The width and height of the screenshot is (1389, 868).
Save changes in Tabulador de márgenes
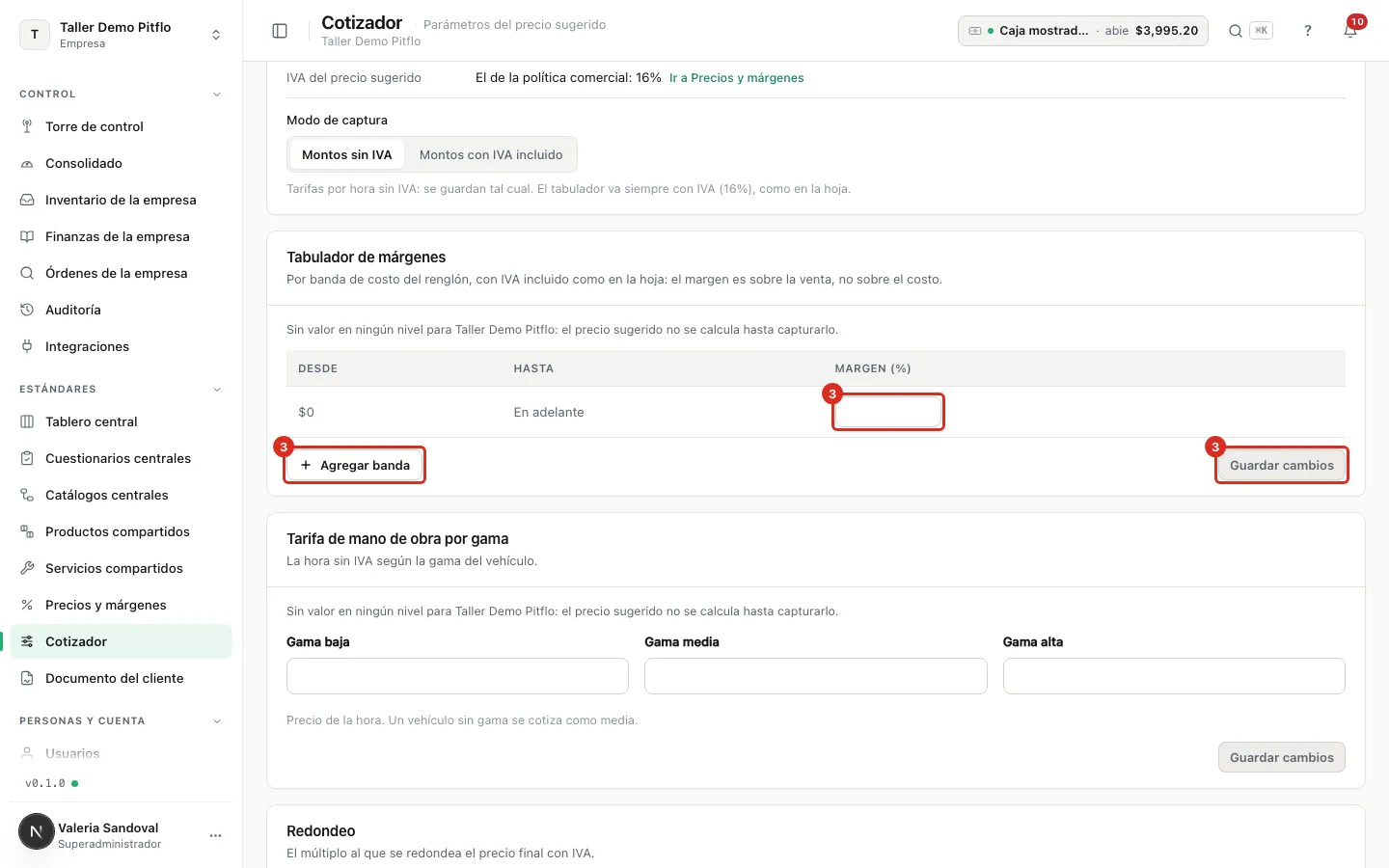click(1281, 465)
